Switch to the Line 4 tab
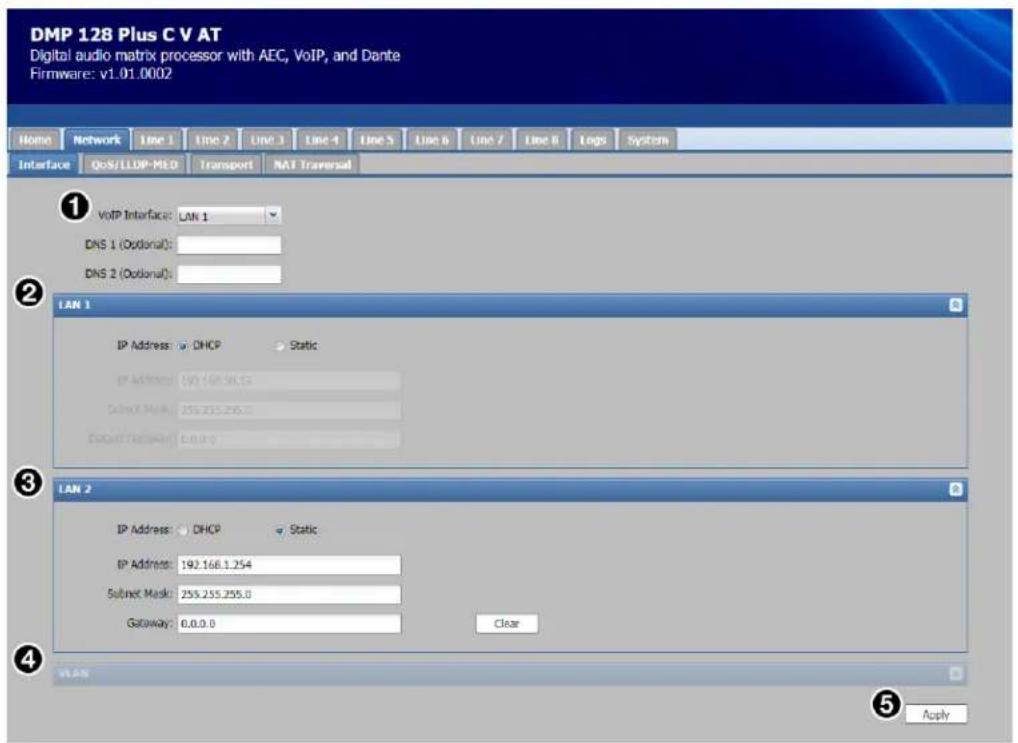Screen dimensions: 1018x743 coord(322,140)
